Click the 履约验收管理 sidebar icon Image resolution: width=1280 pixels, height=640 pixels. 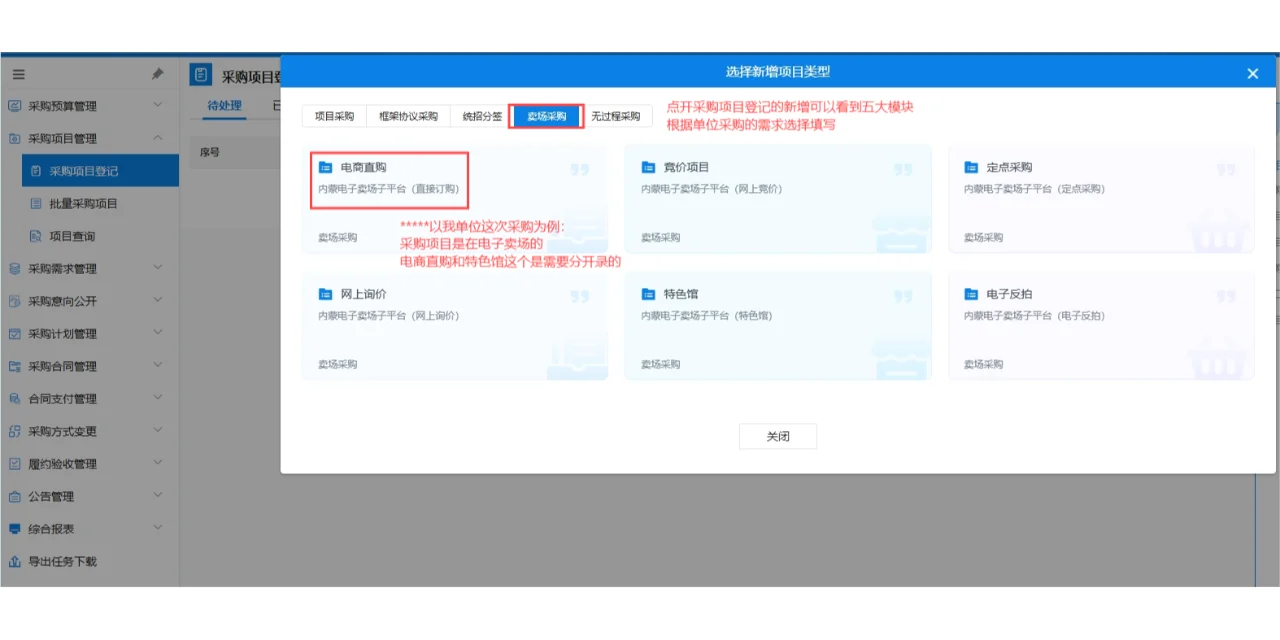click(x=15, y=464)
